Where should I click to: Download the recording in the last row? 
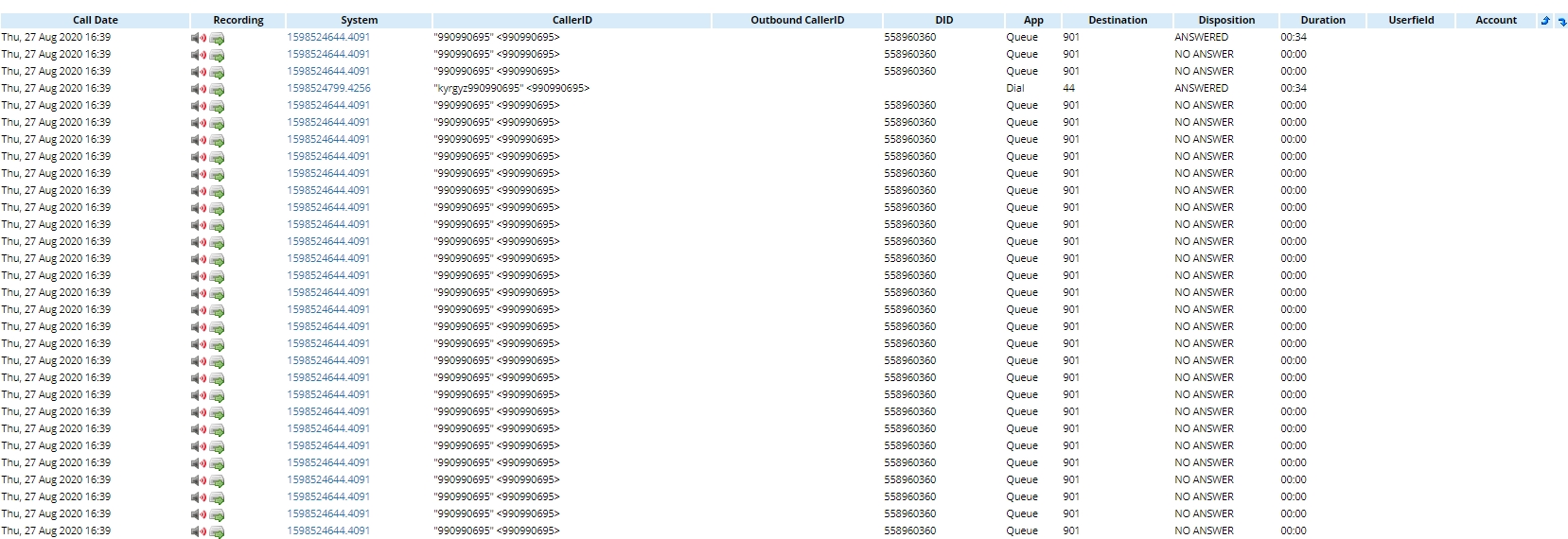217,532
